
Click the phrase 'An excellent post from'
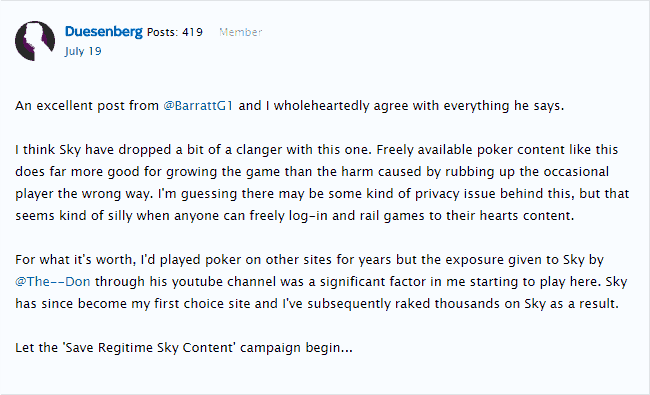[87, 106]
